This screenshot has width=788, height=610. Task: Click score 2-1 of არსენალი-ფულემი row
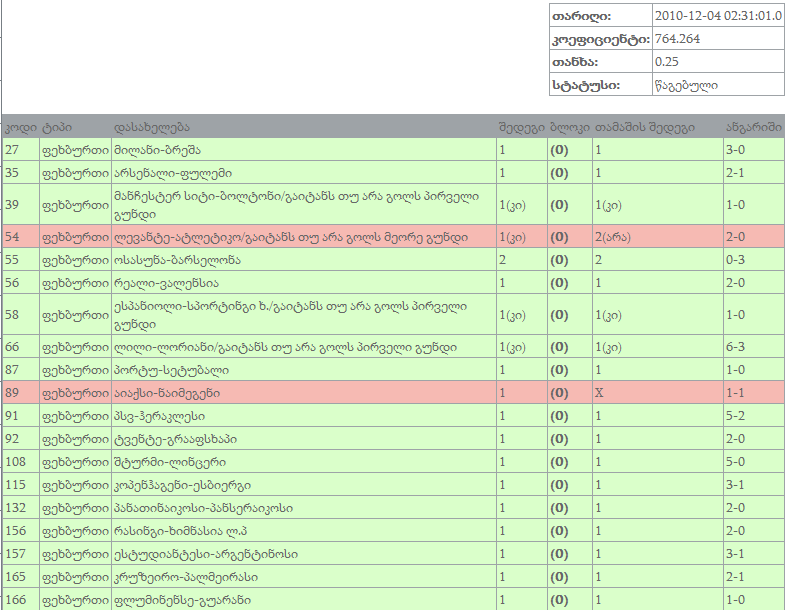tap(735, 173)
